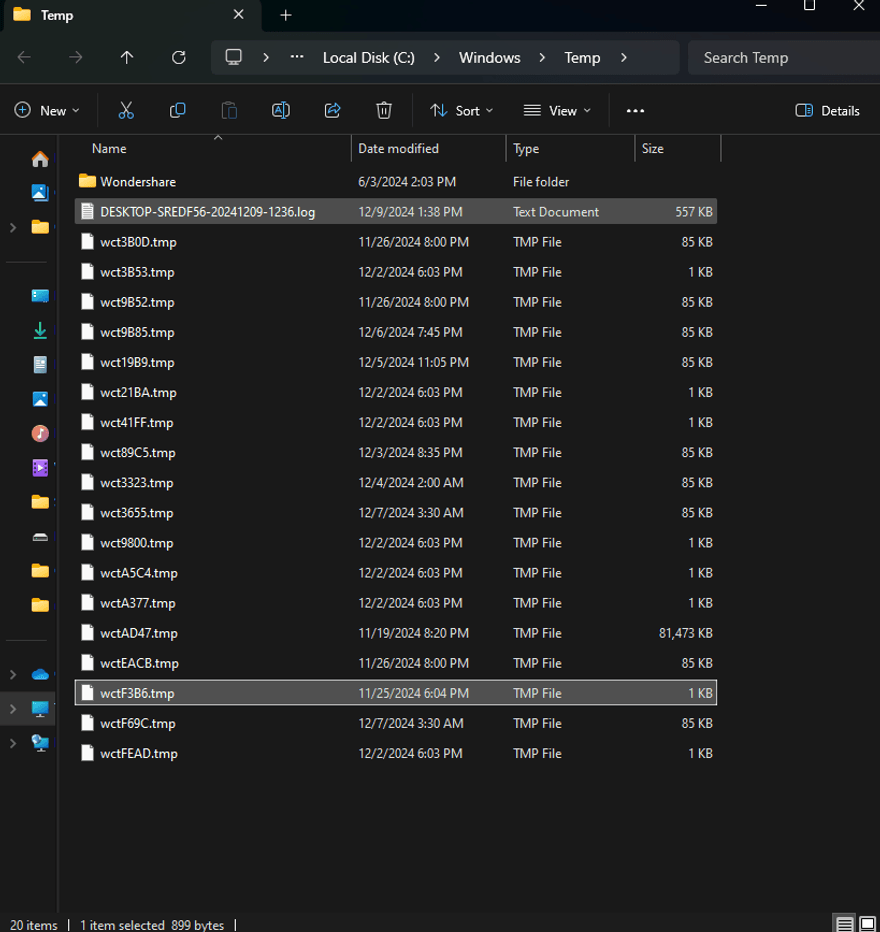Sort by the Type column header
The image size is (880, 932).
coord(570,149)
